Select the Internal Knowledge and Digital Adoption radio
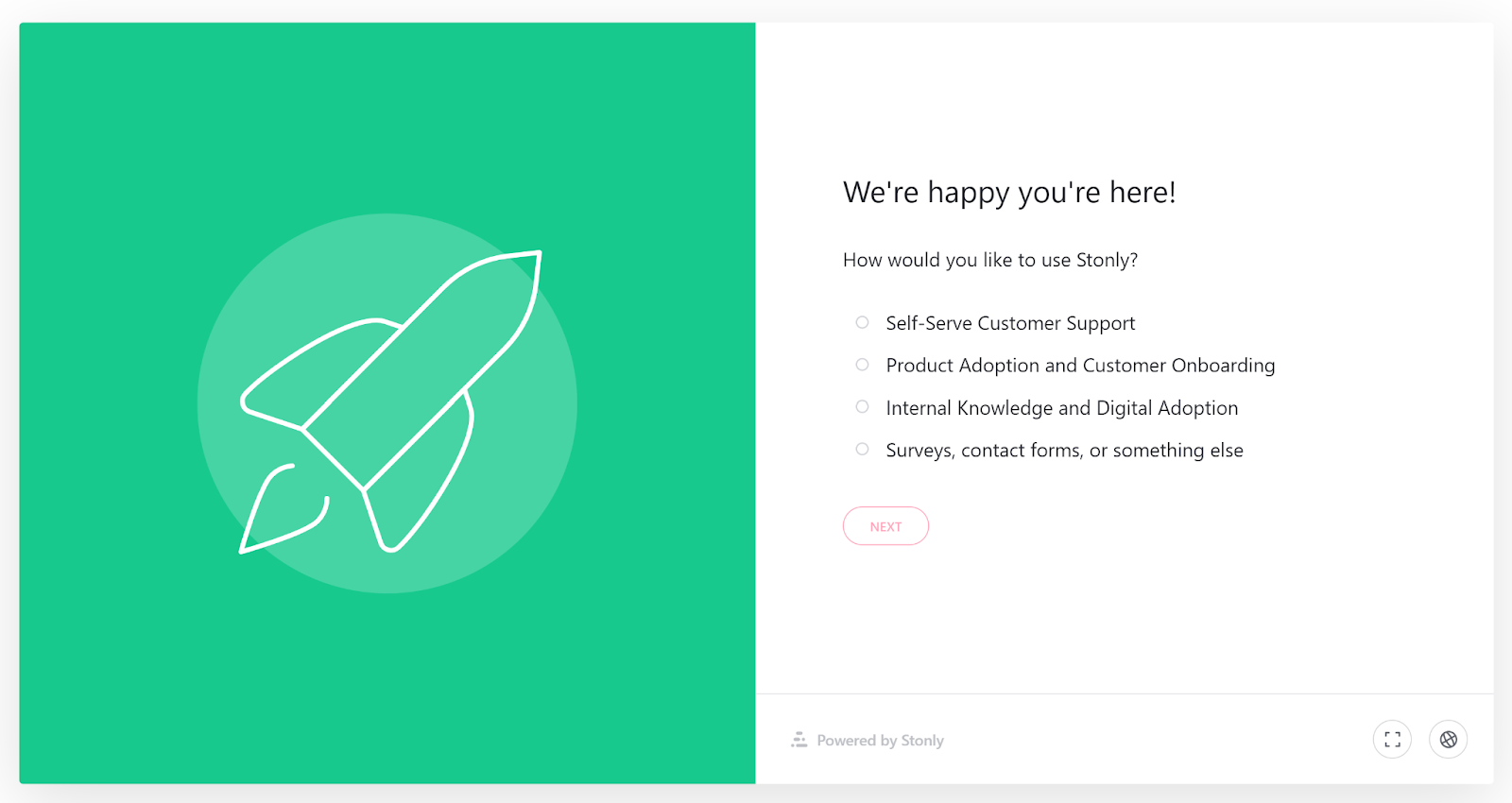 (862, 407)
